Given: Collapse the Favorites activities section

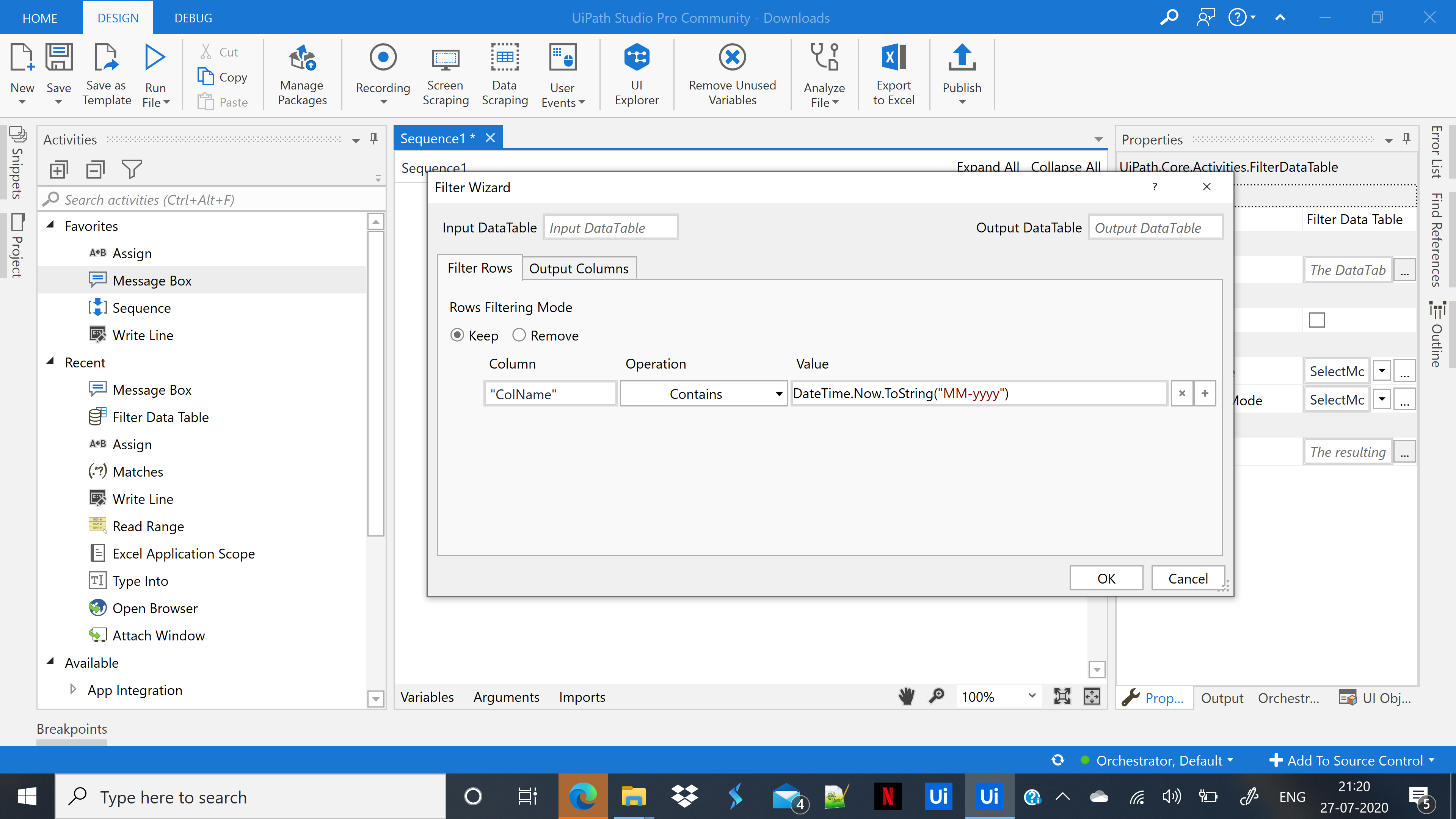Looking at the screenshot, I should coord(50,226).
